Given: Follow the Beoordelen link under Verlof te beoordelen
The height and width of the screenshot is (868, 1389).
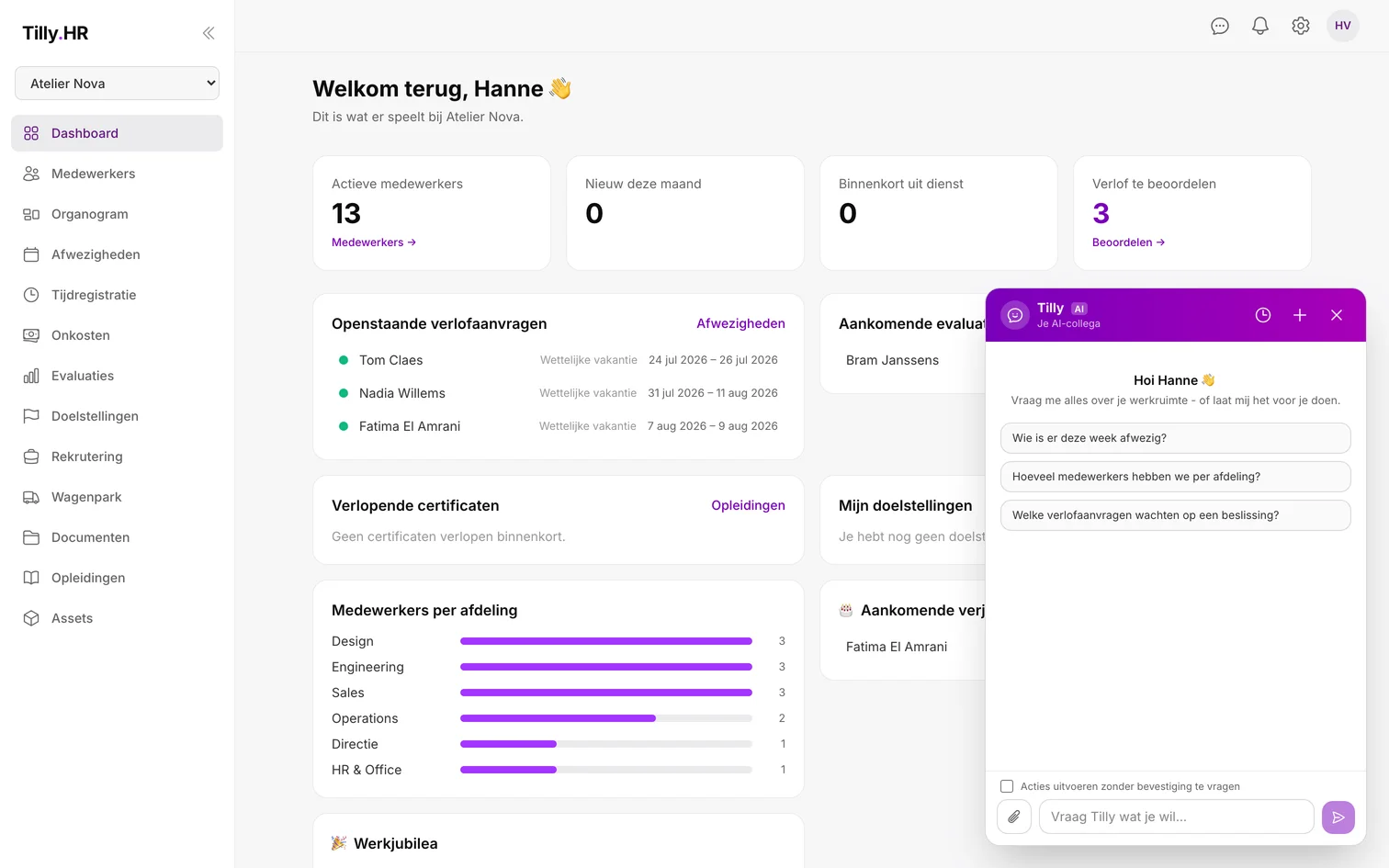Looking at the screenshot, I should point(1128,242).
